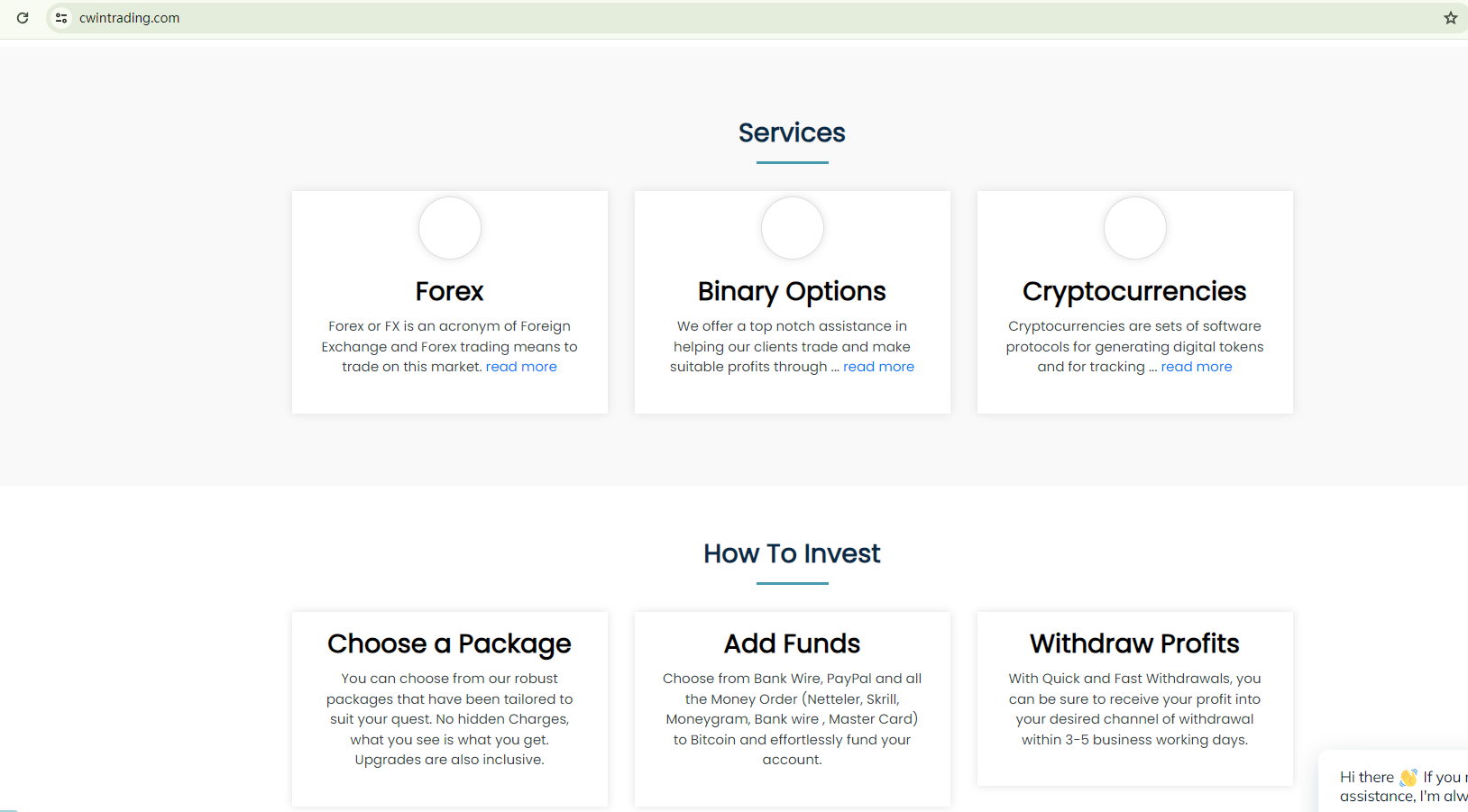The image size is (1468, 812).
Task: Select the Choose a Package heading
Action: [x=449, y=643]
